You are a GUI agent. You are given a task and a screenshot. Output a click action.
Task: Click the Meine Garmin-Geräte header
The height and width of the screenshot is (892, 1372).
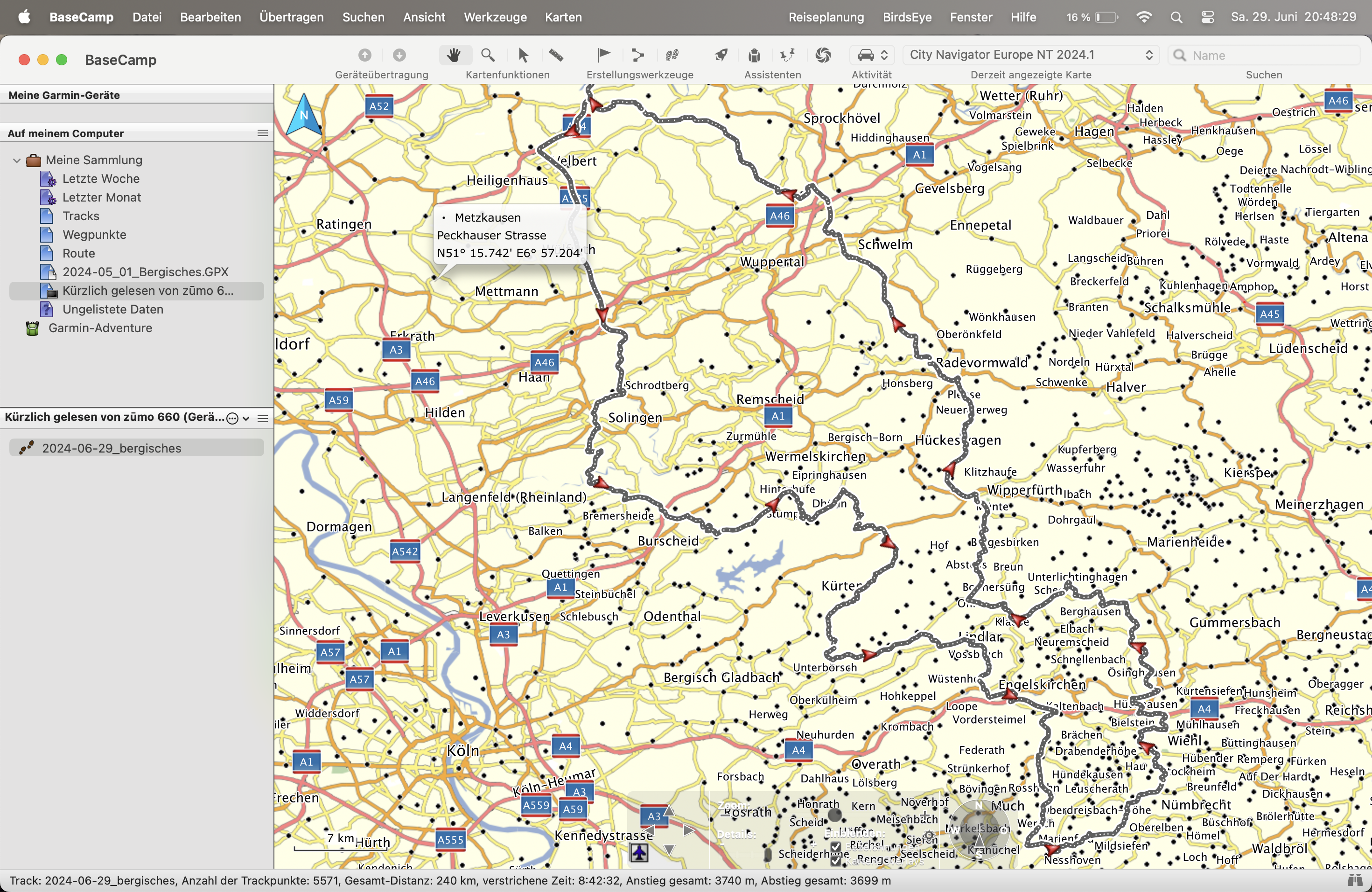(x=137, y=95)
